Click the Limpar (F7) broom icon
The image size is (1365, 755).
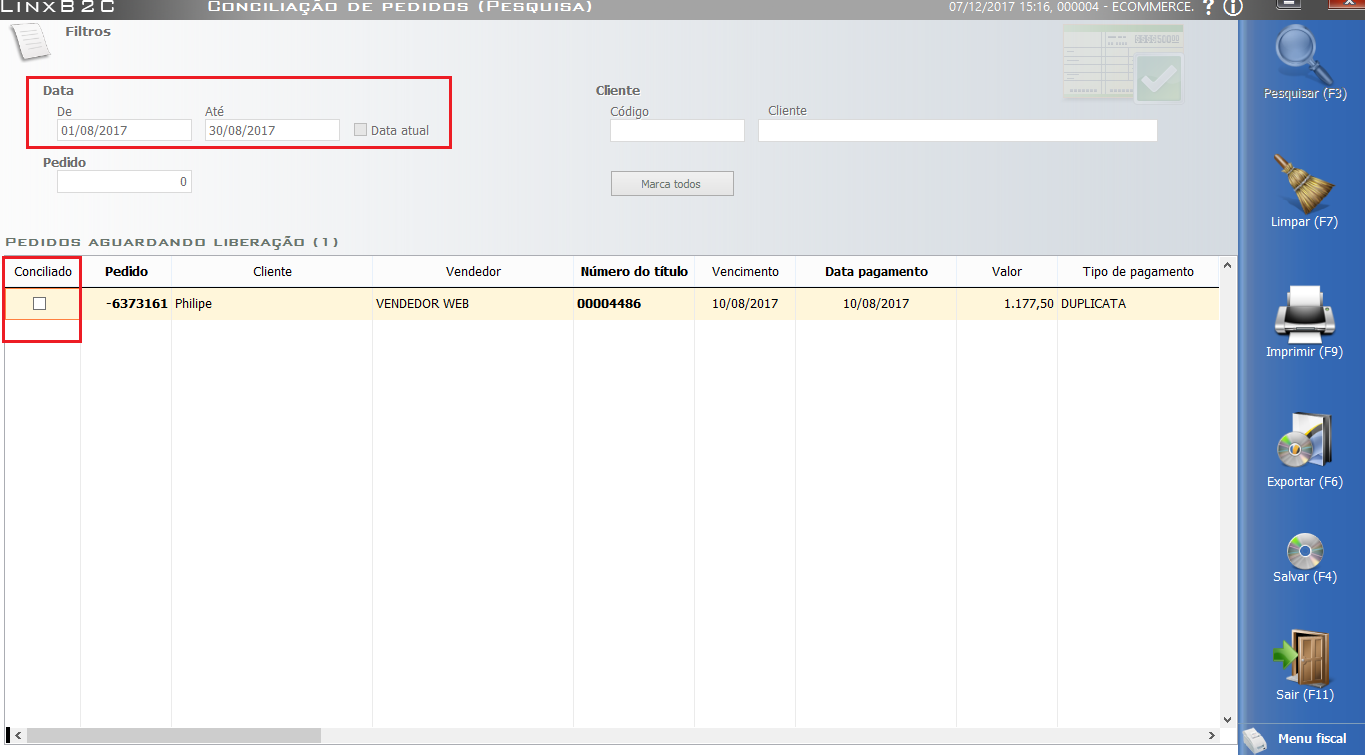(x=1304, y=182)
